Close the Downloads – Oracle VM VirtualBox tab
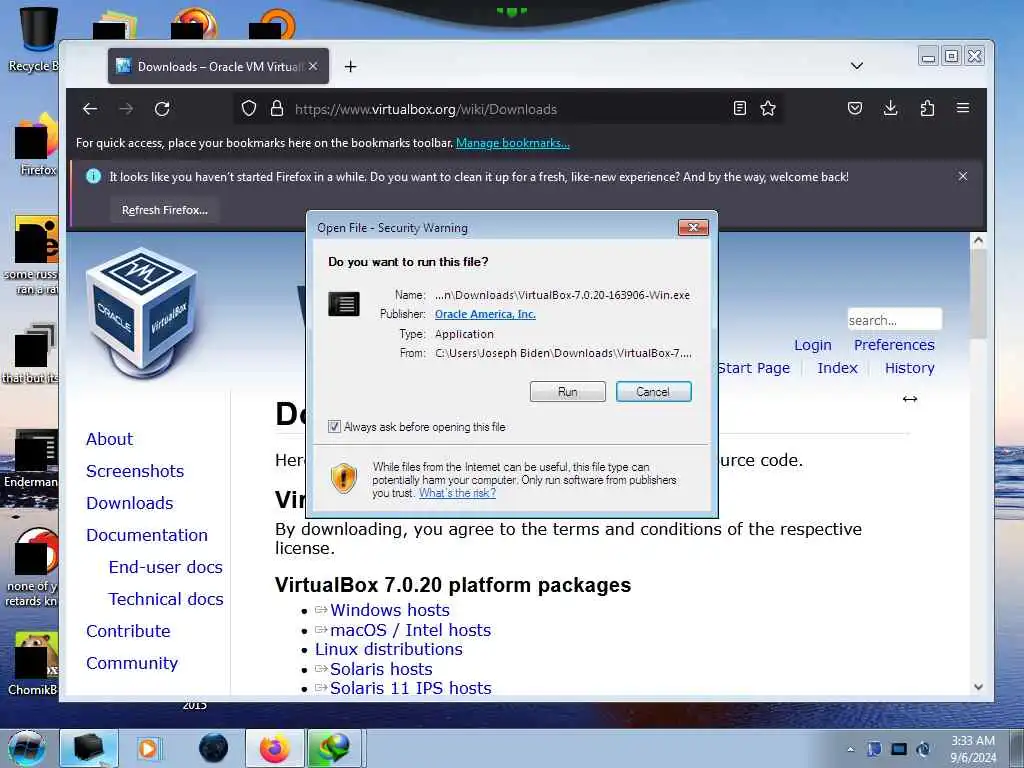Screen dimensions: 1024x768 click(313, 67)
